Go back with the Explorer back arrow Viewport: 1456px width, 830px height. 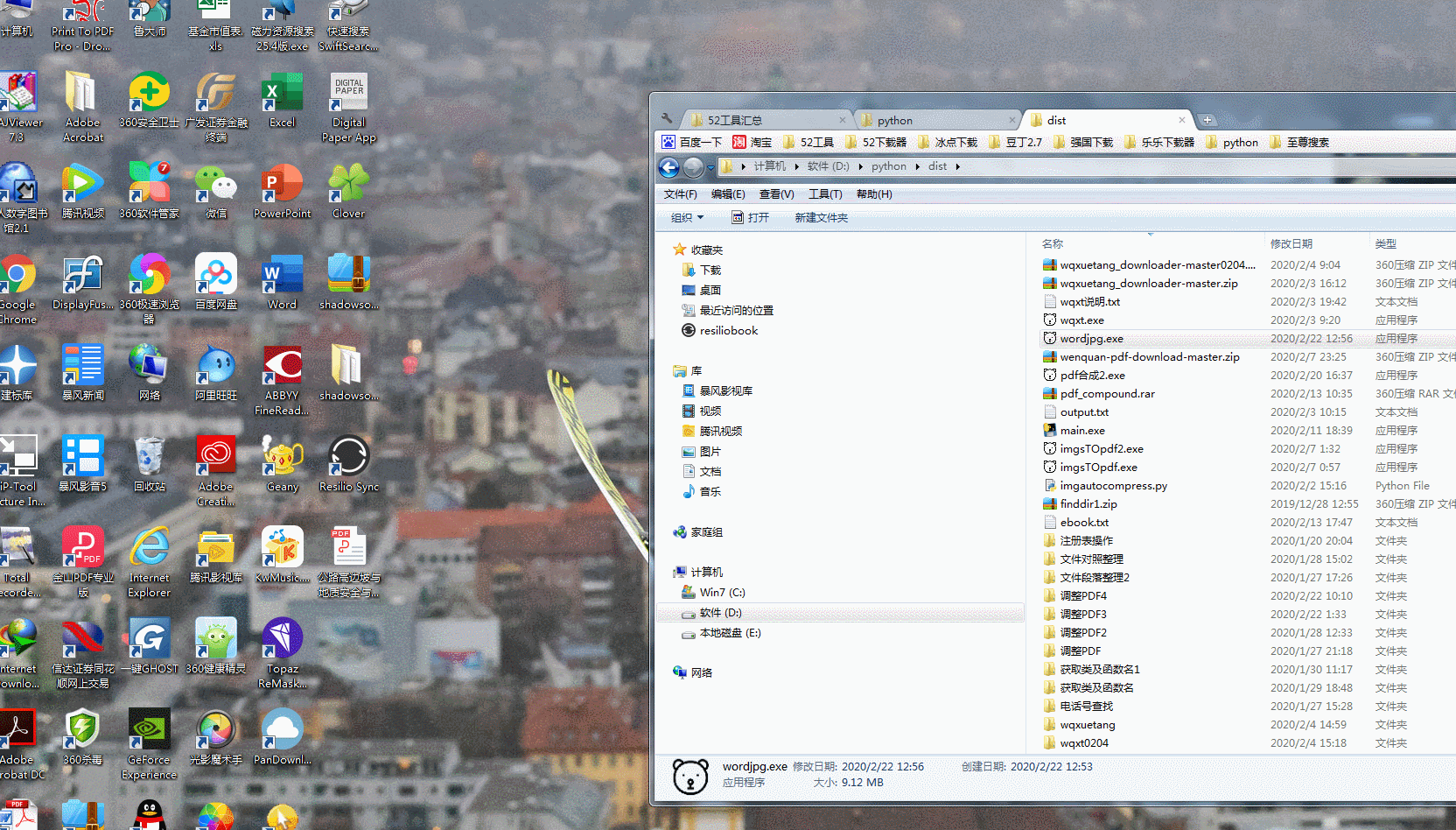coord(669,167)
